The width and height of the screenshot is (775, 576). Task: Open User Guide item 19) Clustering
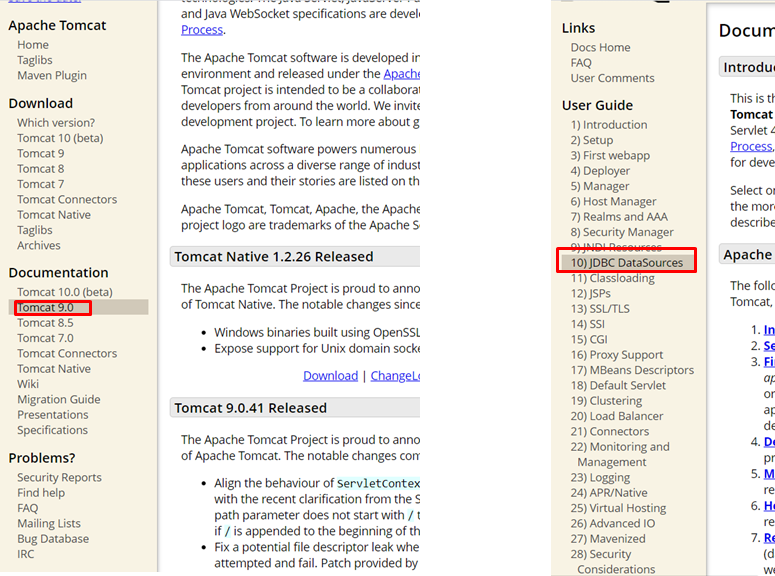[606, 400]
